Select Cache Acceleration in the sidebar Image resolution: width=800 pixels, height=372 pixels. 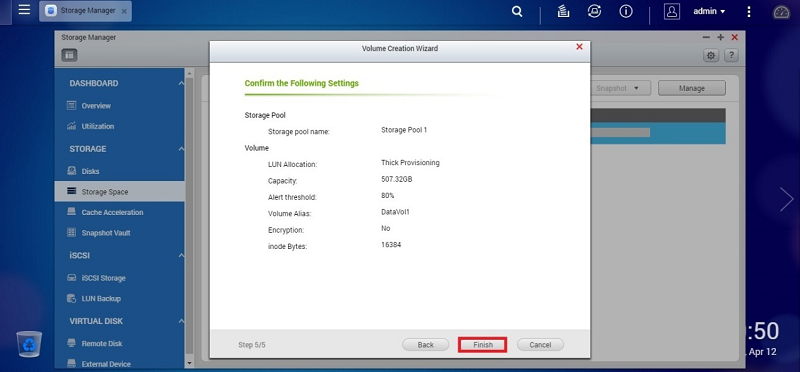112,212
